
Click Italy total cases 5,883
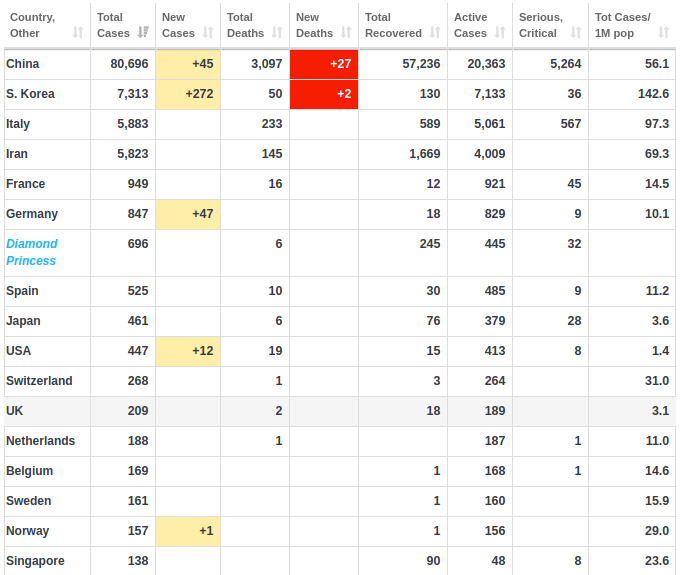[x=132, y=124]
